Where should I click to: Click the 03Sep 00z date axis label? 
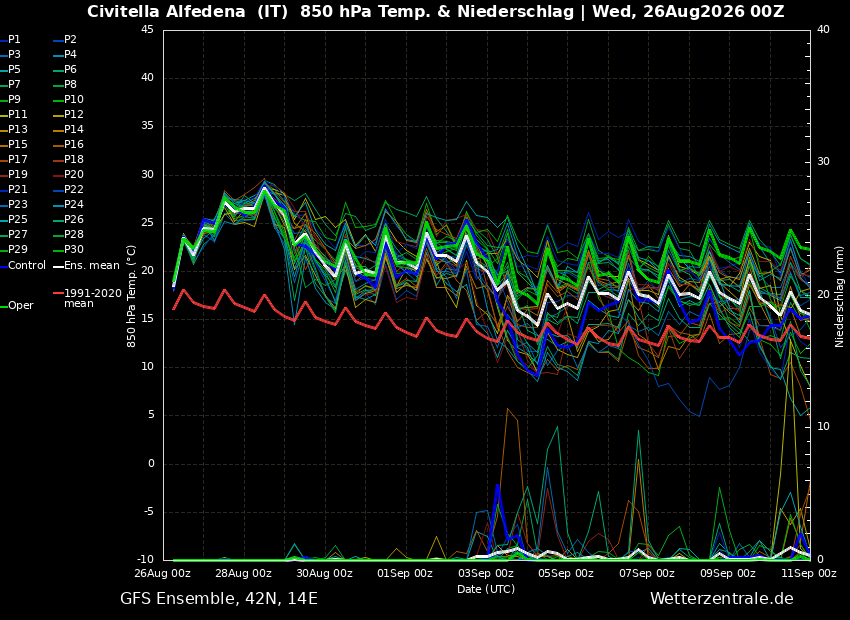coord(486,573)
